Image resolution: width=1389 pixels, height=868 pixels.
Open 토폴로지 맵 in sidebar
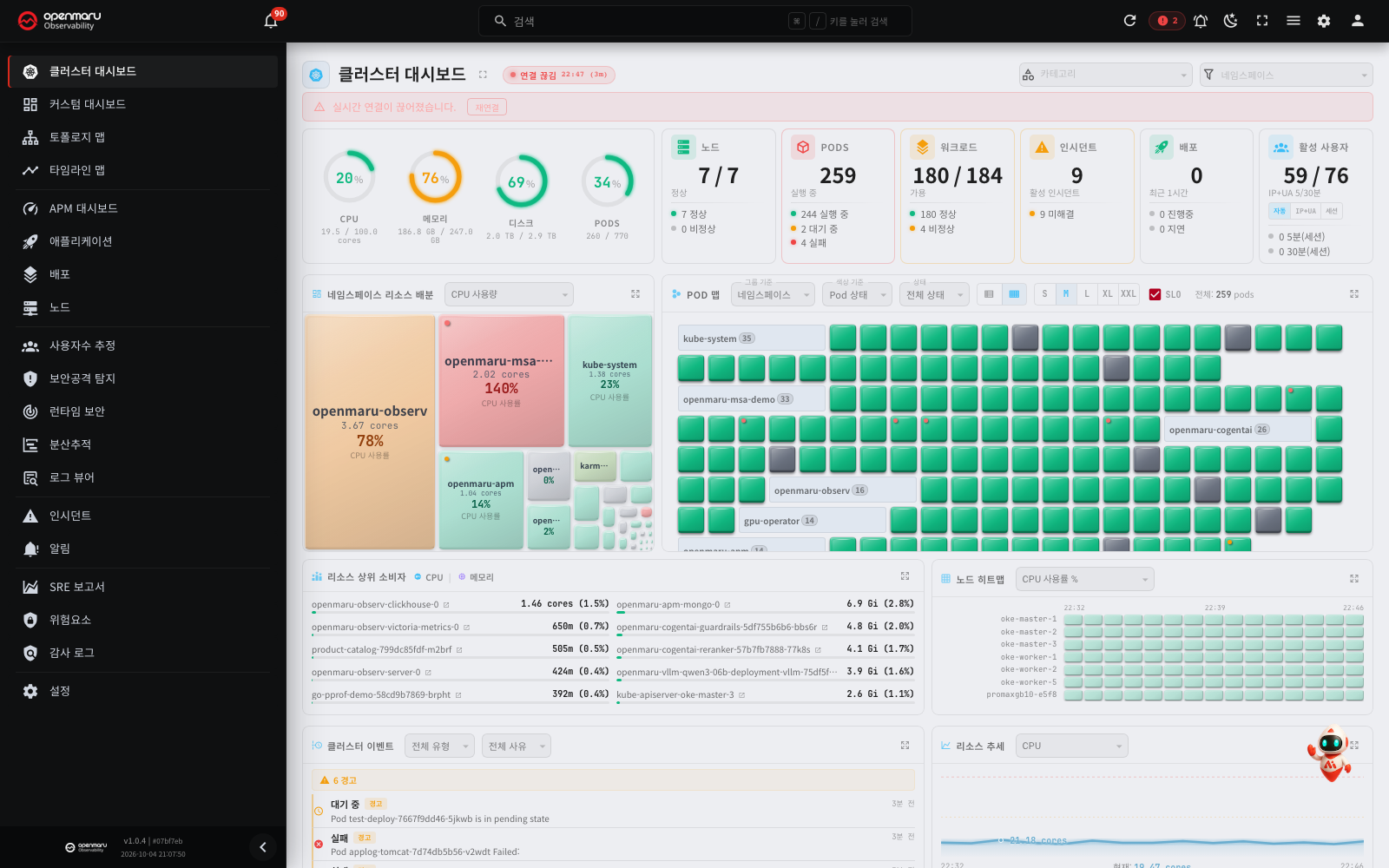(x=143, y=137)
